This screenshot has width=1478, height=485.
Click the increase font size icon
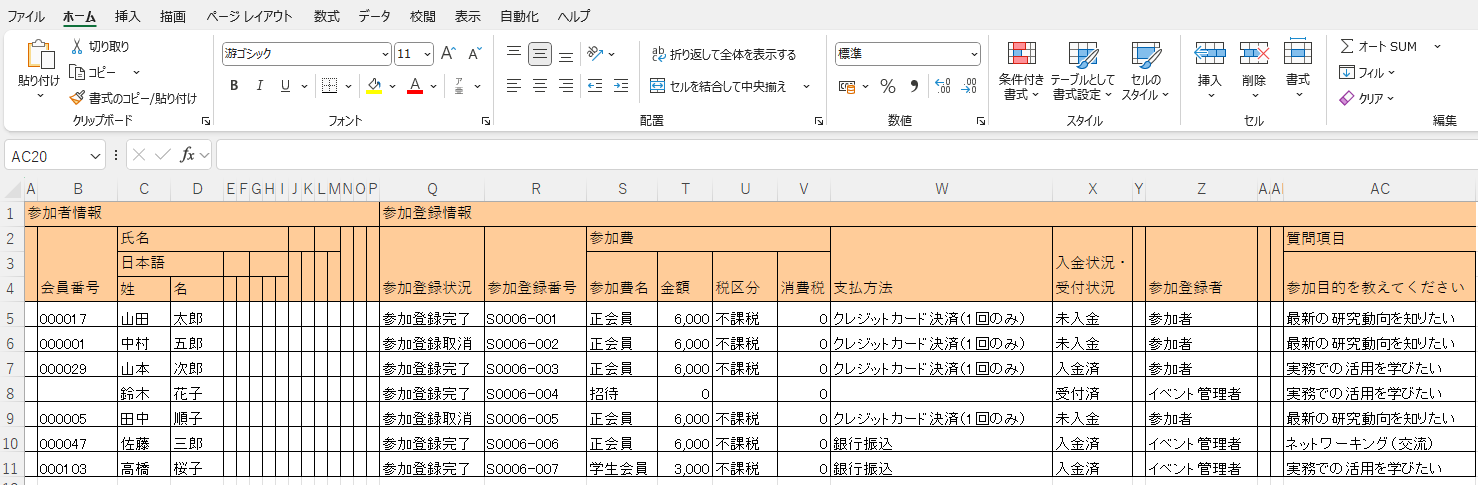click(448, 53)
